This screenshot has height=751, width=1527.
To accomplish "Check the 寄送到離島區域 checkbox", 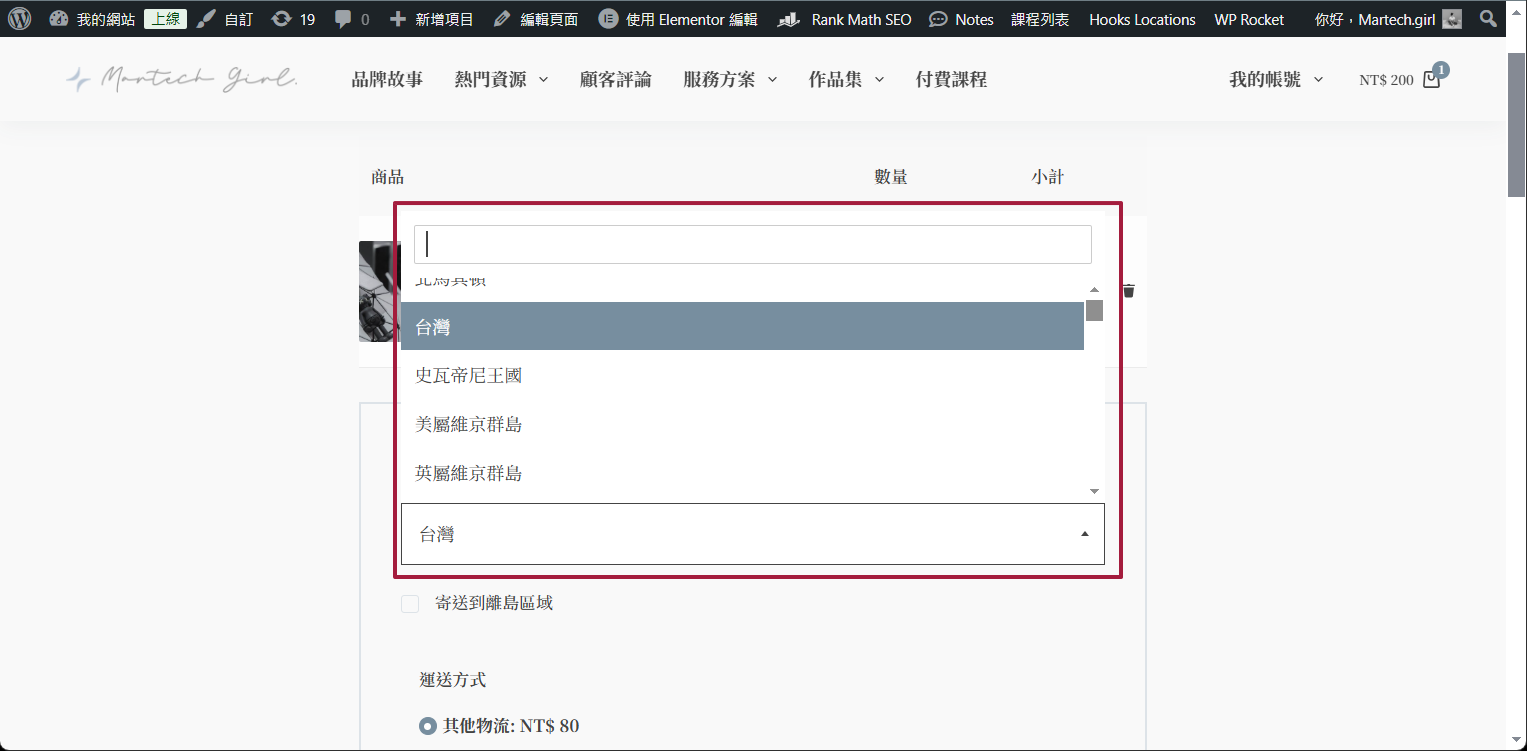I will point(410,604).
